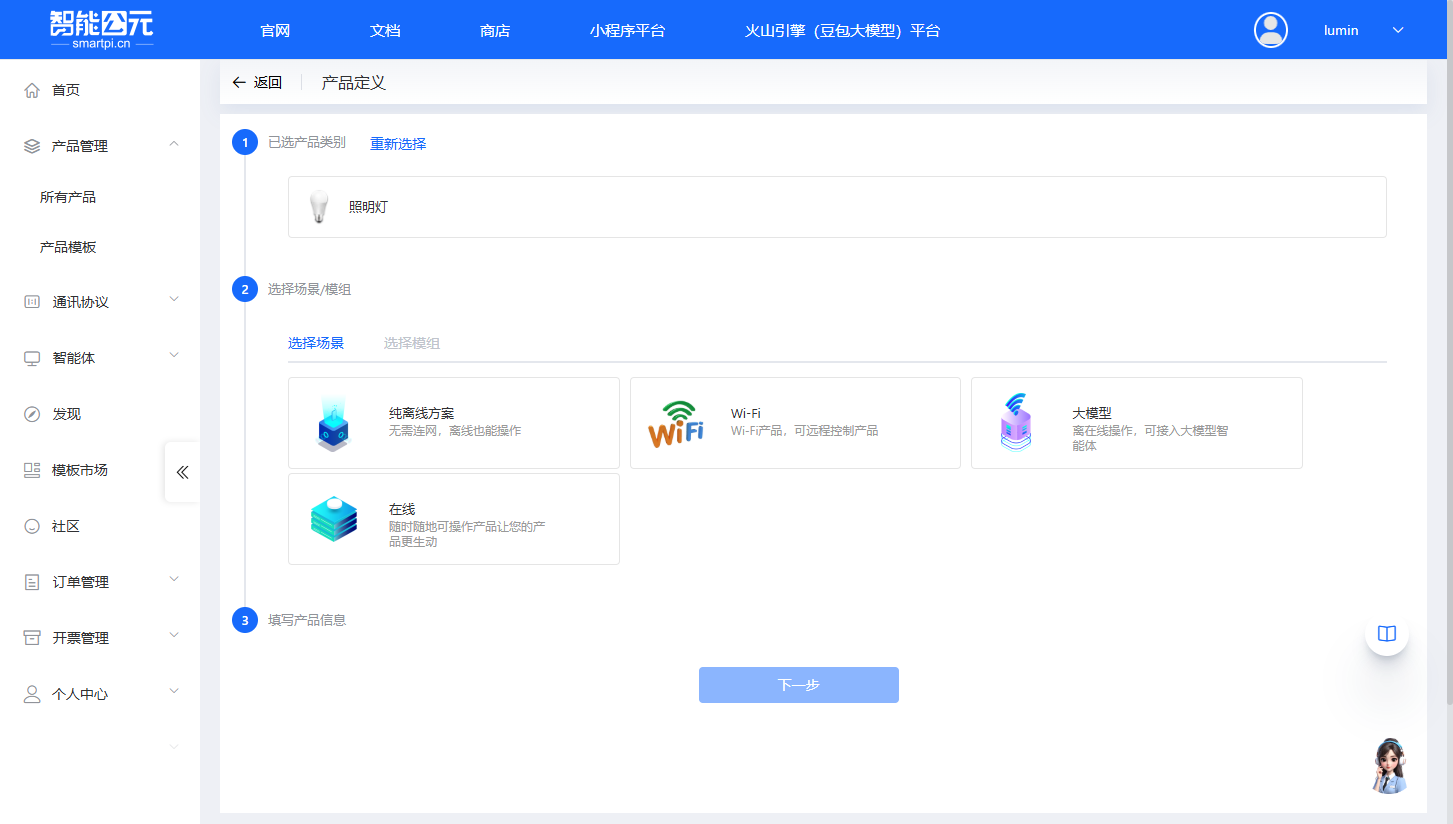Switch to the 选择模组 tab
The width and height of the screenshot is (1453, 824).
[412, 343]
